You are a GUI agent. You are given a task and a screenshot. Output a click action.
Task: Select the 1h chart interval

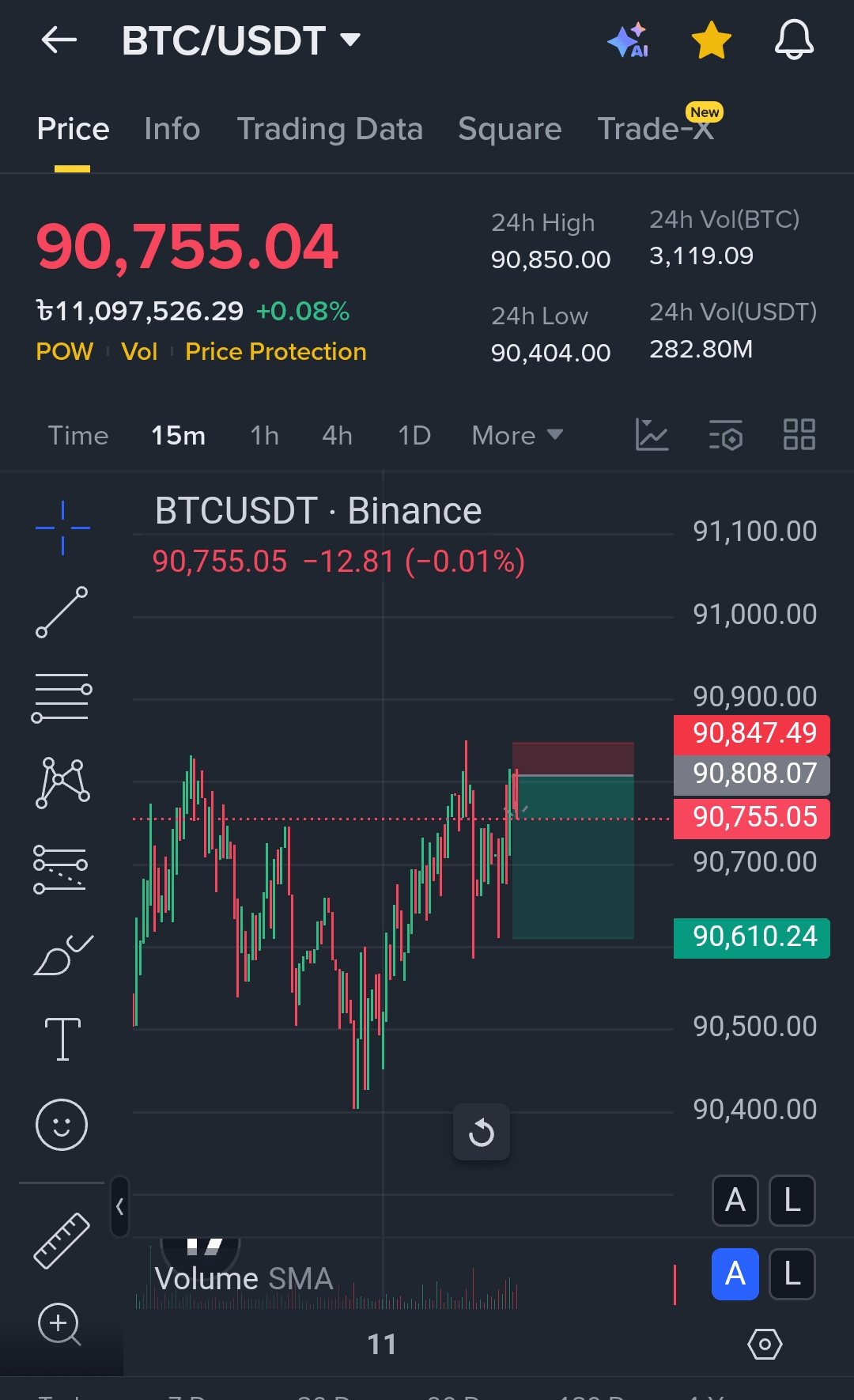pyautogui.click(x=264, y=435)
